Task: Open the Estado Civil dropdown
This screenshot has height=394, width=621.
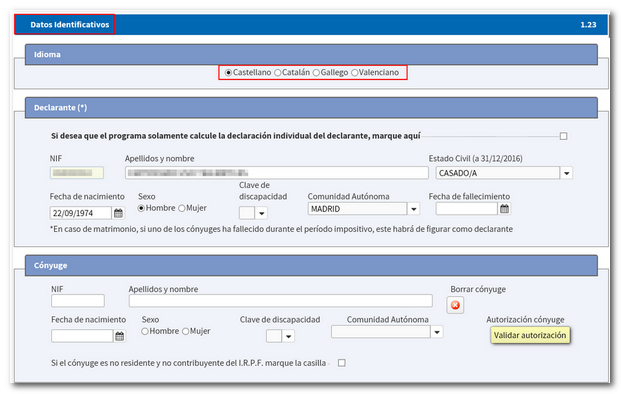Action: [x=567, y=173]
